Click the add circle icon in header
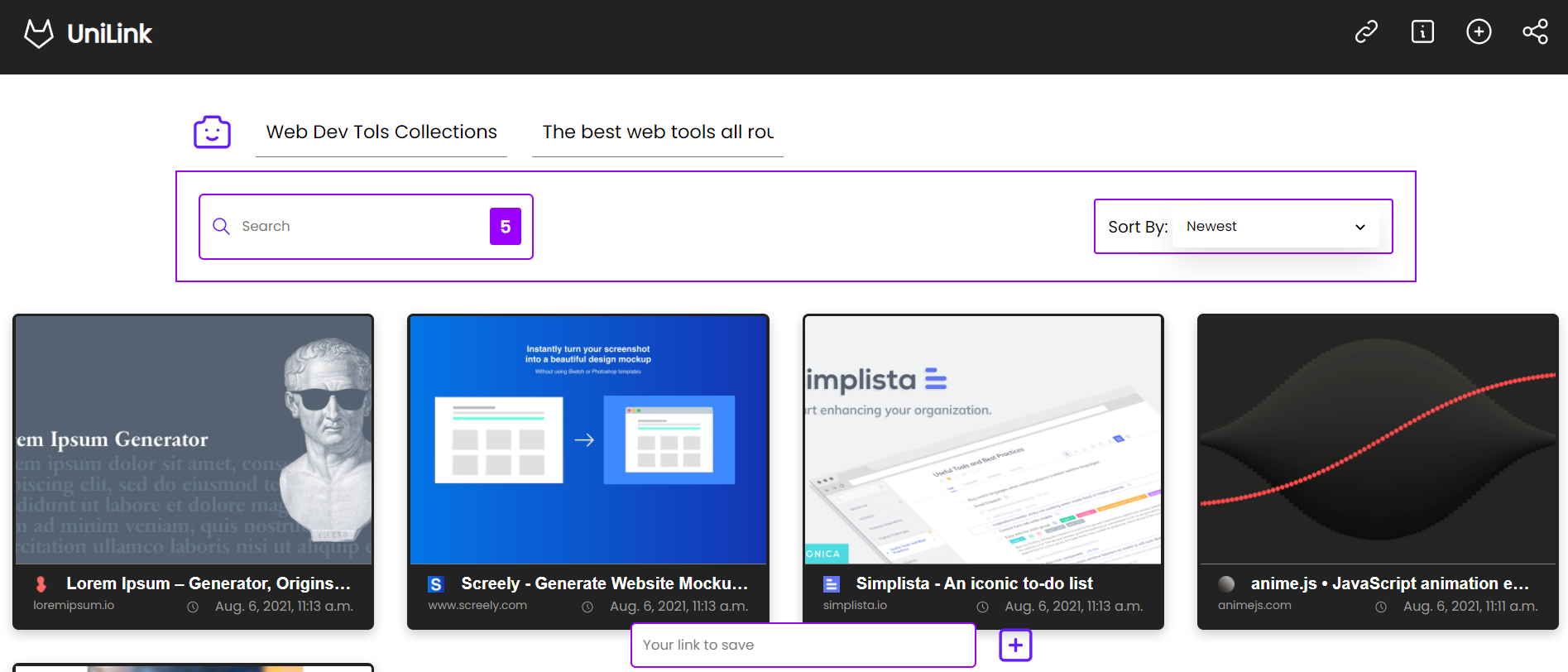The width and height of the screenshot is (1568, 672). 1479,31
